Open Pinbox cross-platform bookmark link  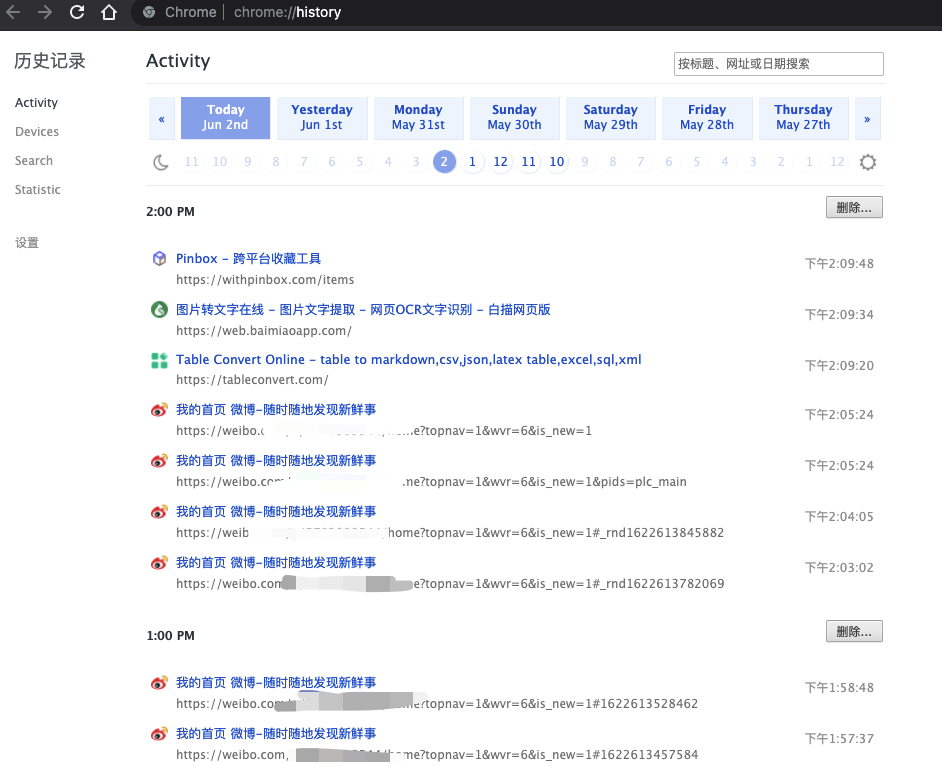pos(248,259)
